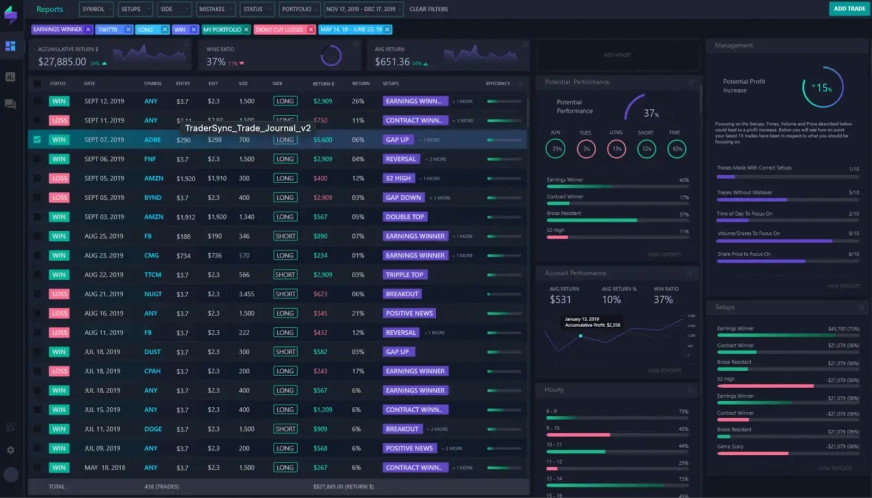Click the TraderSync logo icon
Screen dimensions: 872x498
point(10,11)
